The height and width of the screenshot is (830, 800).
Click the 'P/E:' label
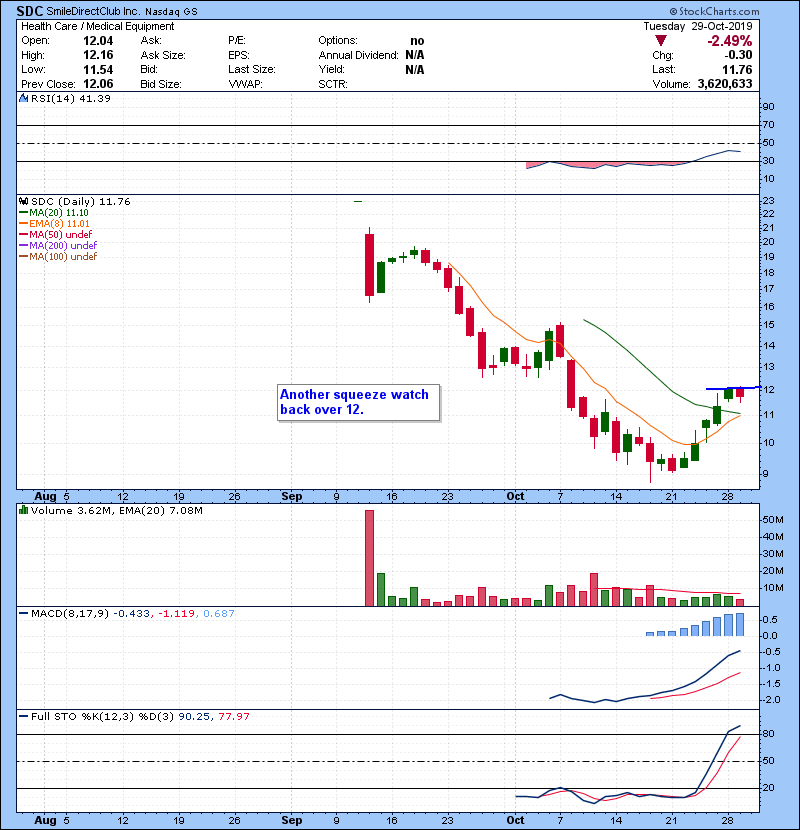(x=237, y=41)
